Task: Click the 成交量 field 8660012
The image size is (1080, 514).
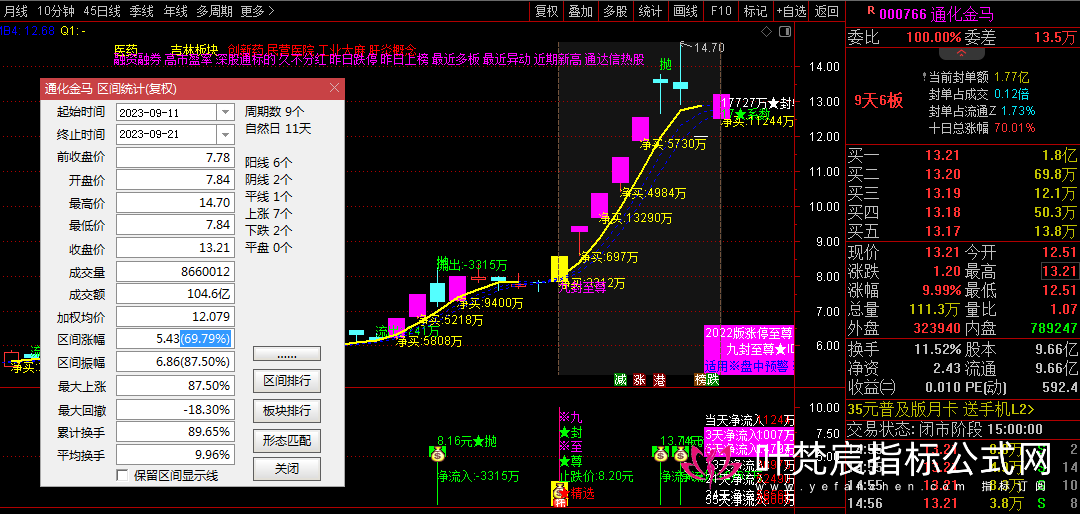Action: tap(175, 271)
